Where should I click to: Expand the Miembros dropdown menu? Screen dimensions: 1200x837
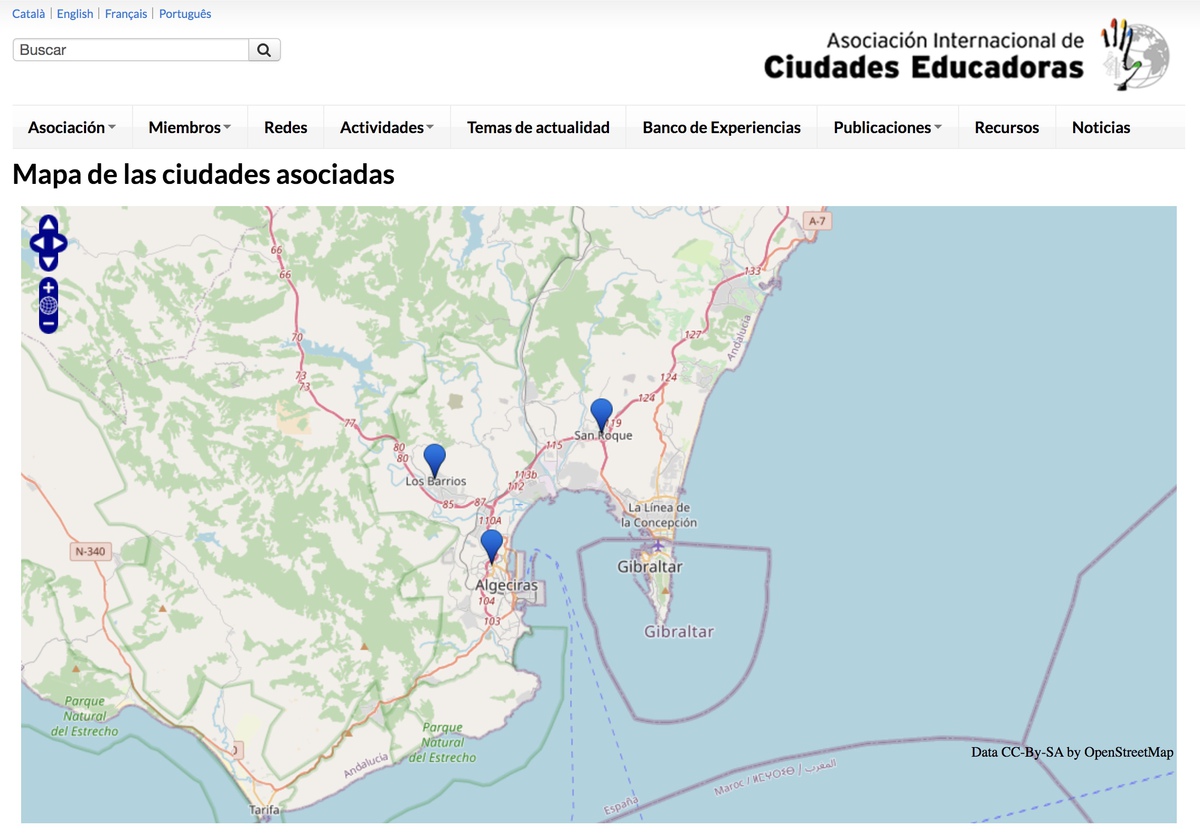189,127
